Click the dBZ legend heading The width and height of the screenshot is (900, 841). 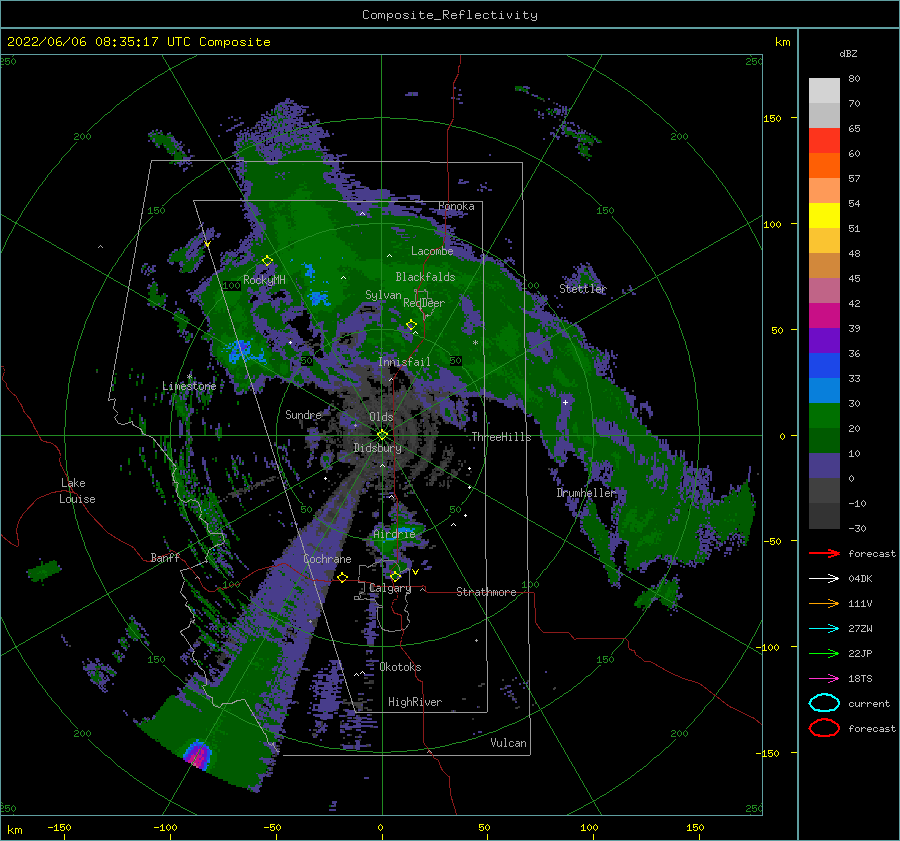point(848,53)
